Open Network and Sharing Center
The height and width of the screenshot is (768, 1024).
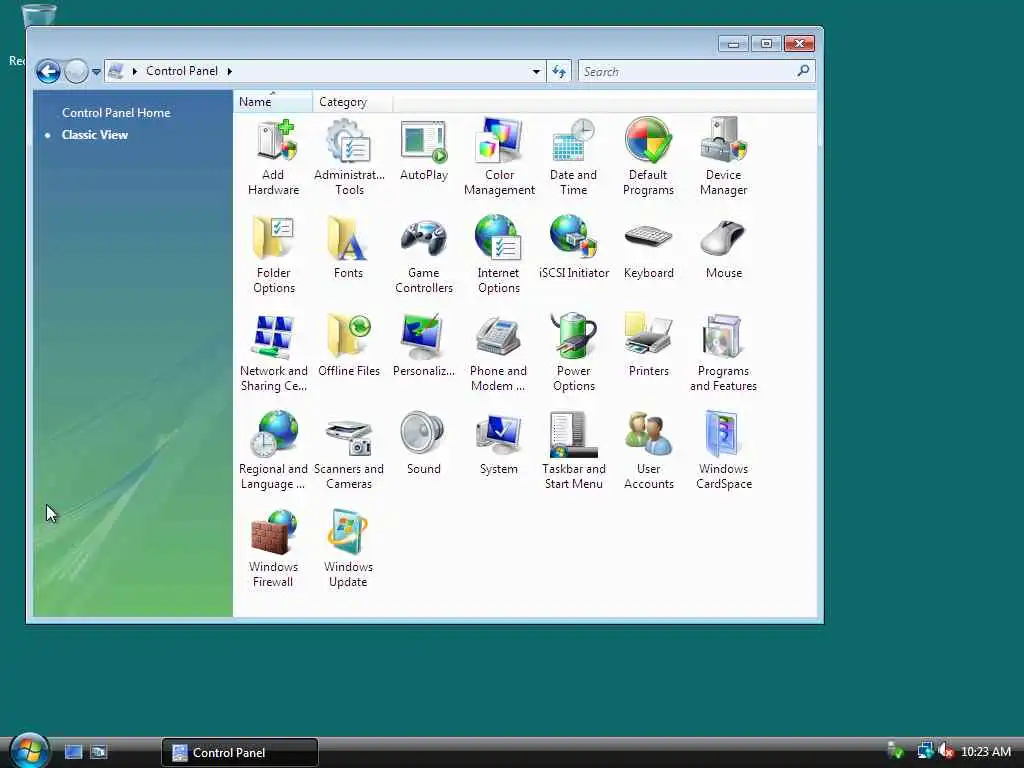click(274, 353)
